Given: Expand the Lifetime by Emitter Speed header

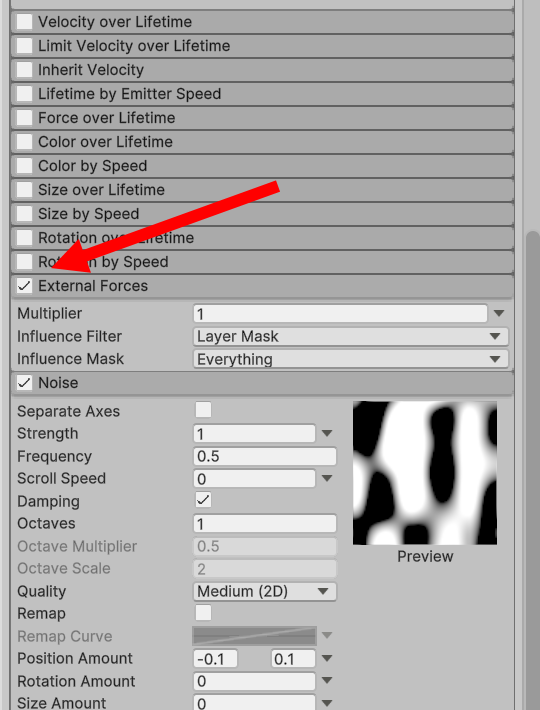Looking at the screenshot, I should click(x=263, y=94).
